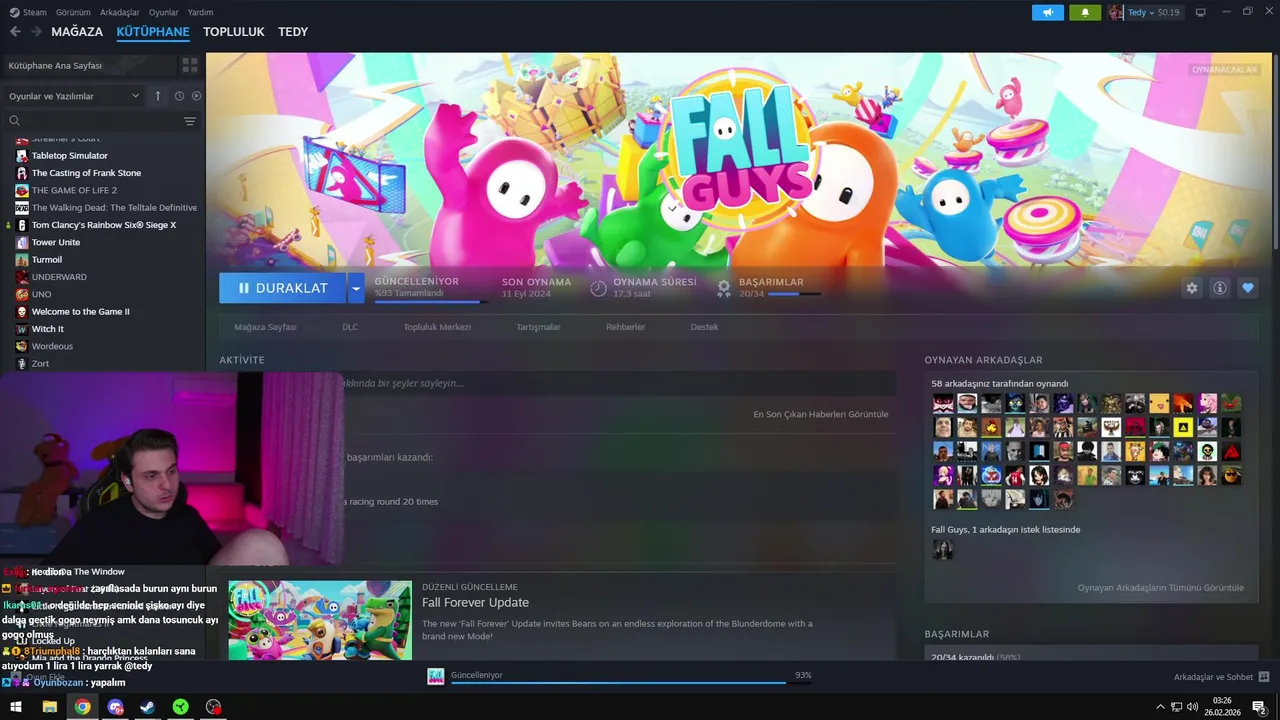The width and height of the screenshot is (1280, 720).
Task: Go back with the left arrow
Action: tap(15, 32)
